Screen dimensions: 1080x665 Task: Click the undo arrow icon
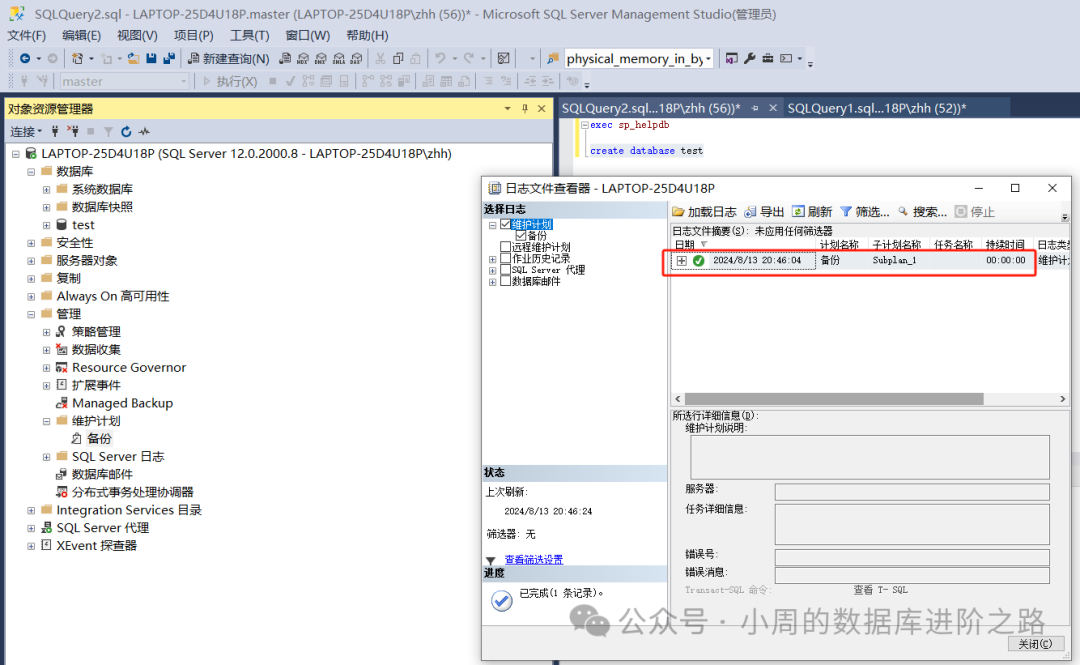coord(440,59)
